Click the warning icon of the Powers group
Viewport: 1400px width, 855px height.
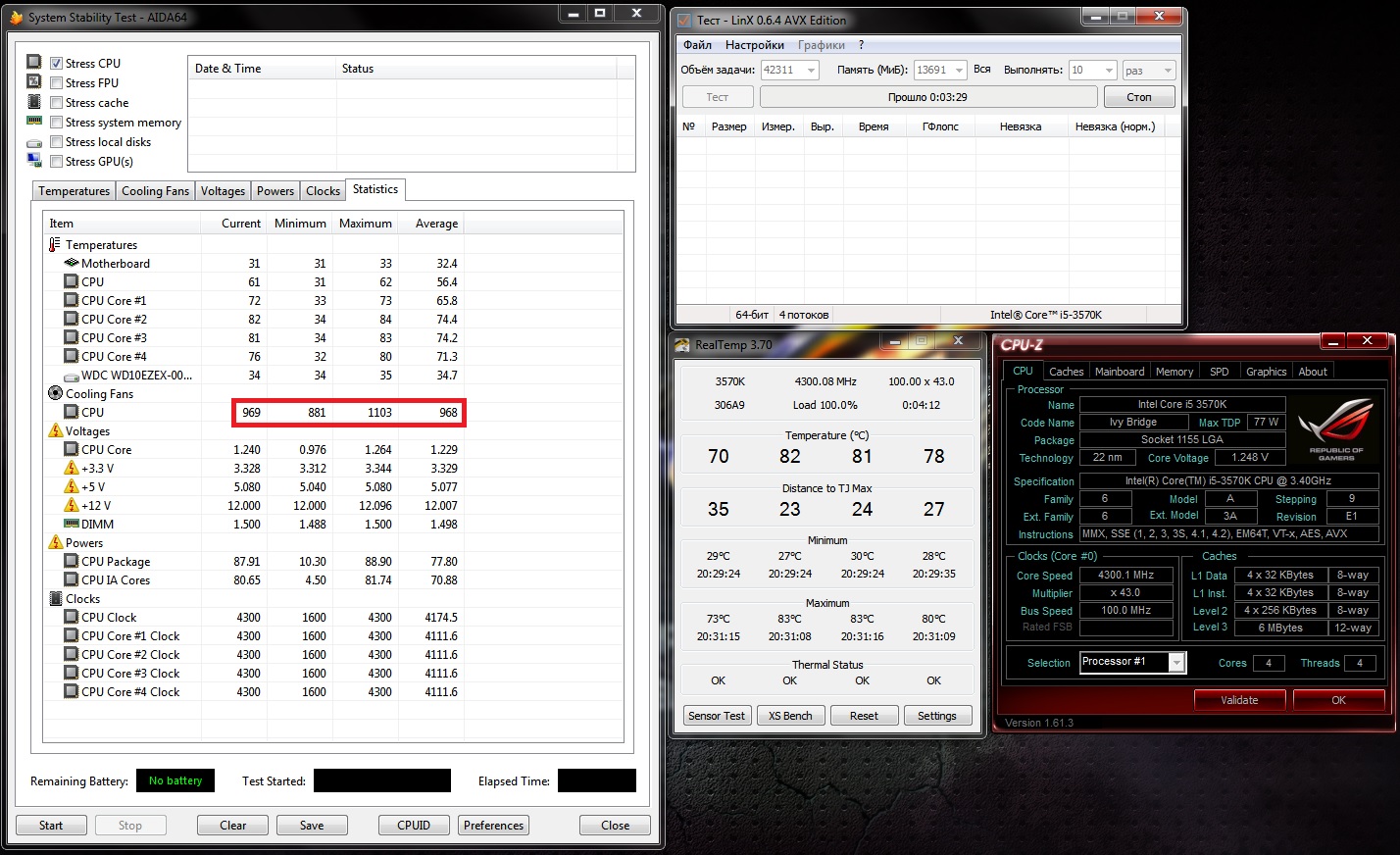pos(56,542)
